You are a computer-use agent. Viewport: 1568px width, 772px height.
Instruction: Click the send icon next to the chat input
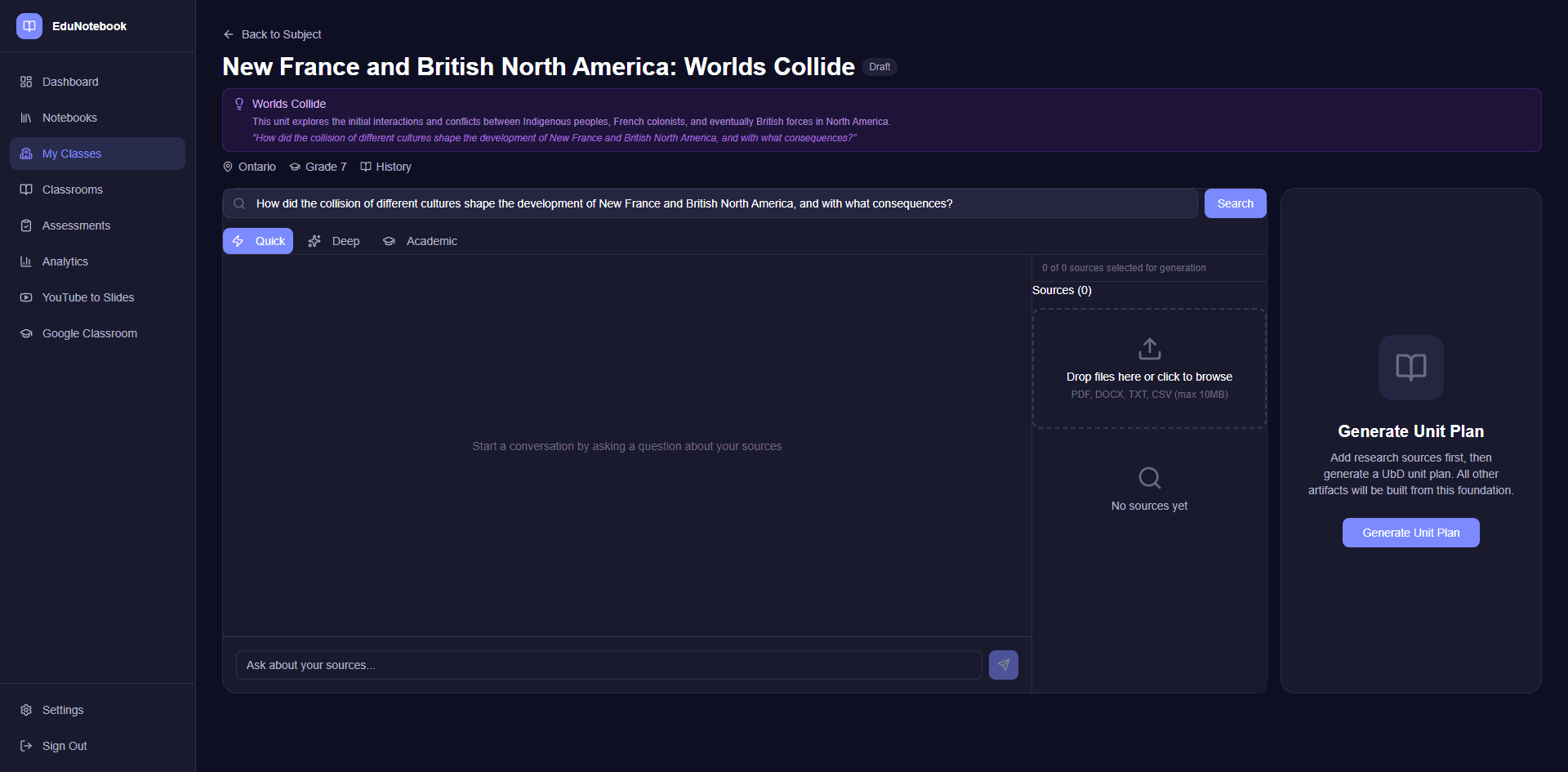pos(1003,665)
